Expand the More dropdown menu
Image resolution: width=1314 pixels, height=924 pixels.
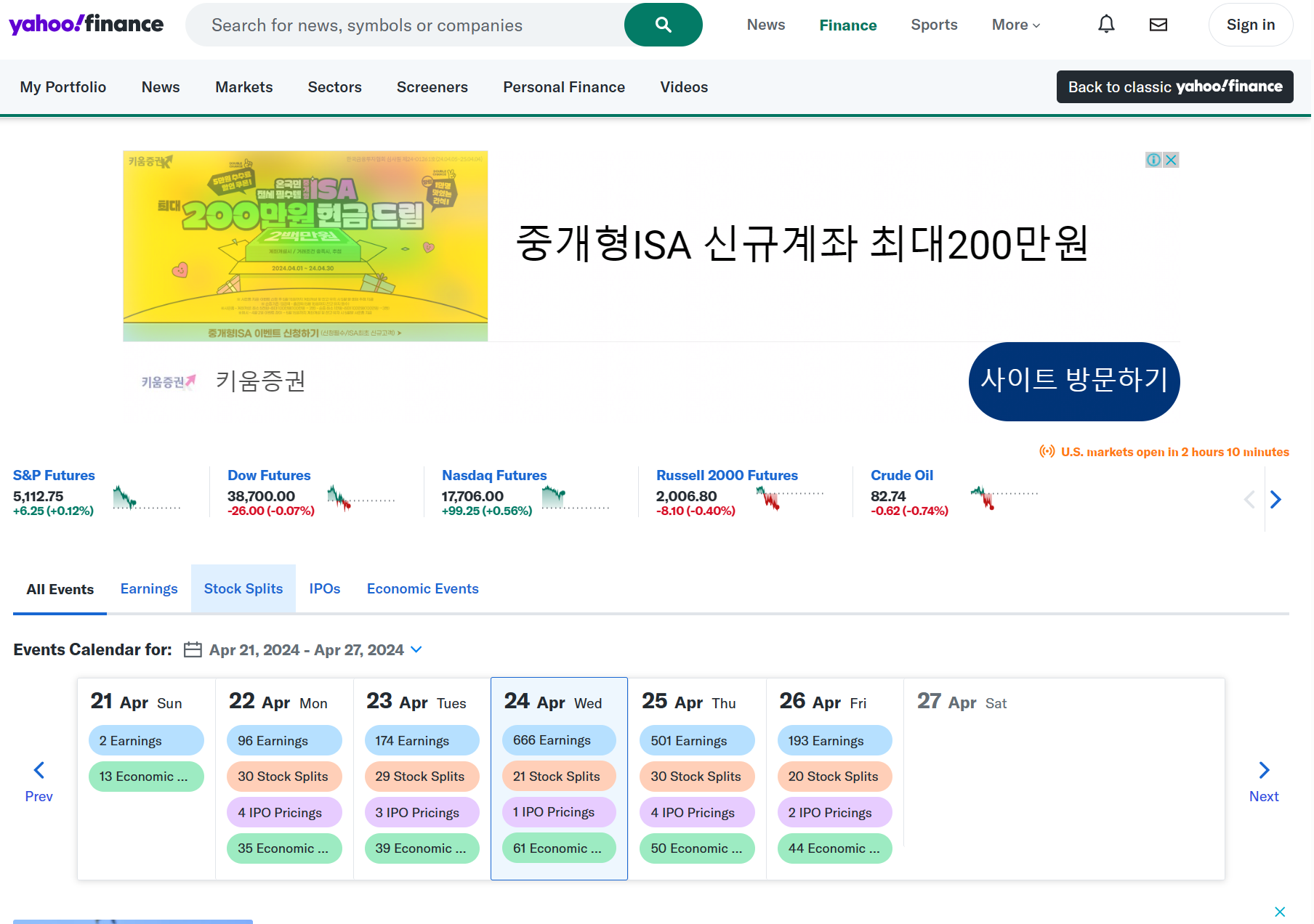pos(1016,25)
